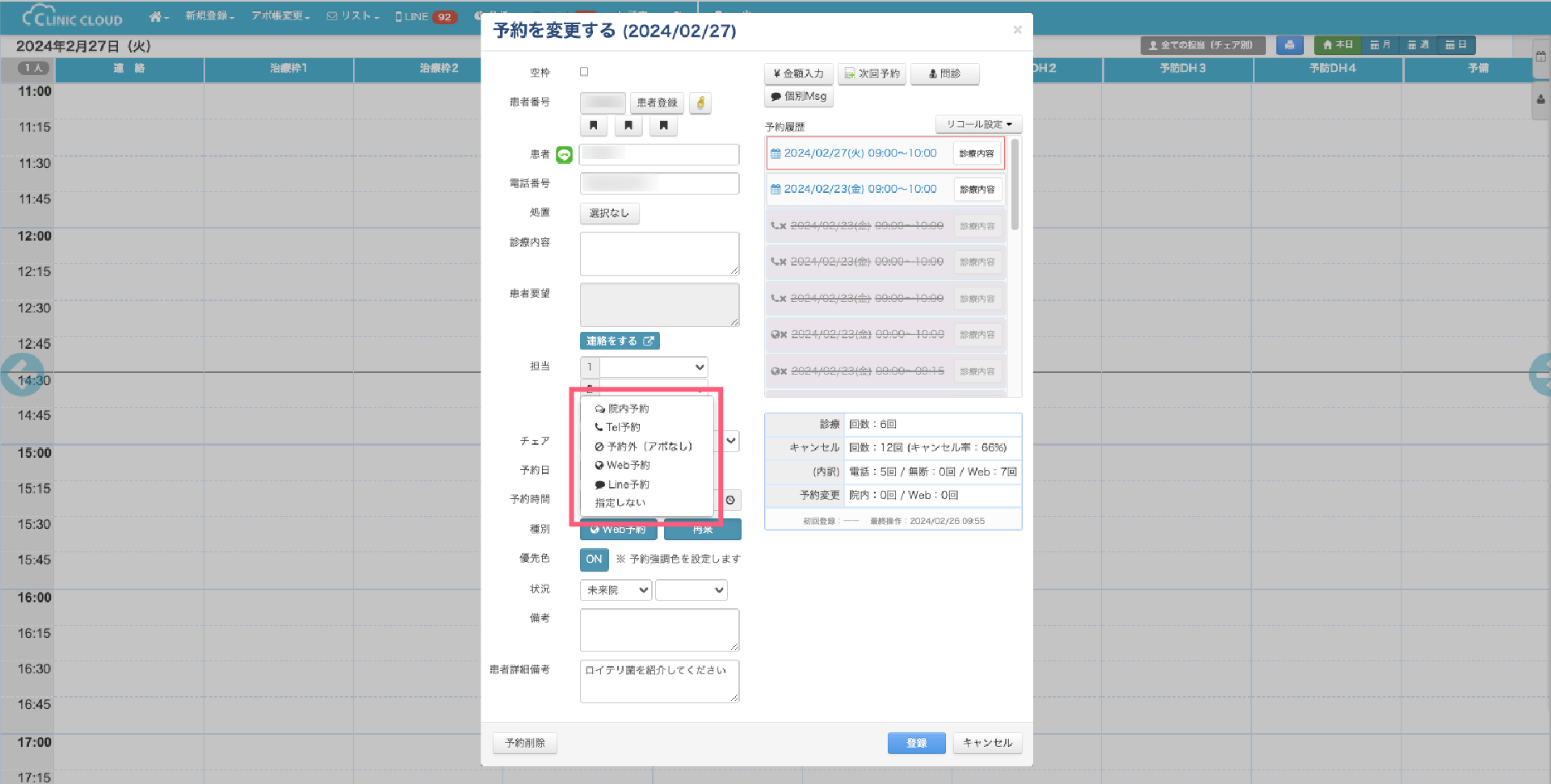Close the dialog with the X icon
The image size is (1551, 784).
click(x=1017, y=30)
